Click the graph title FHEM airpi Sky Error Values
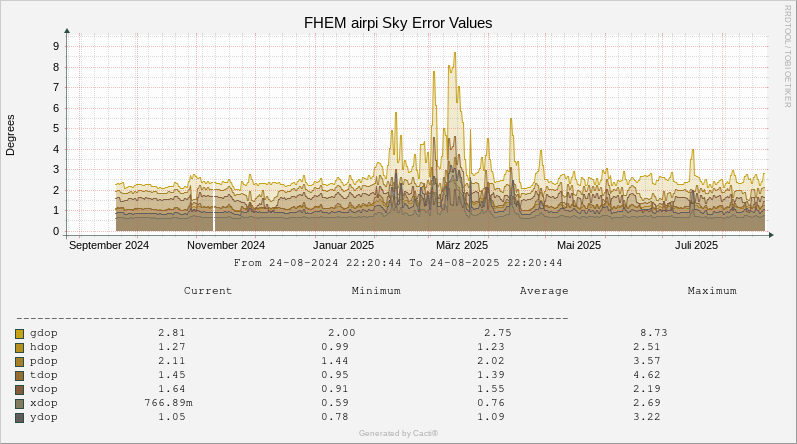The image size is (797, 444). tap(398, 23)
